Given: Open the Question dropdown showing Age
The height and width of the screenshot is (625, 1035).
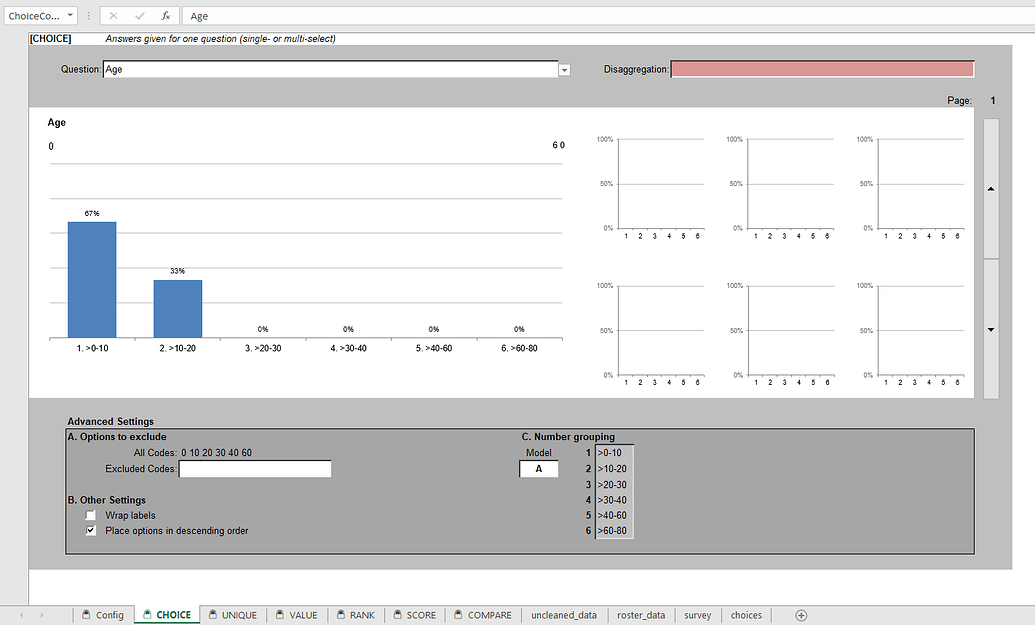Looking at the screenshot, I should tap(565, 69).
